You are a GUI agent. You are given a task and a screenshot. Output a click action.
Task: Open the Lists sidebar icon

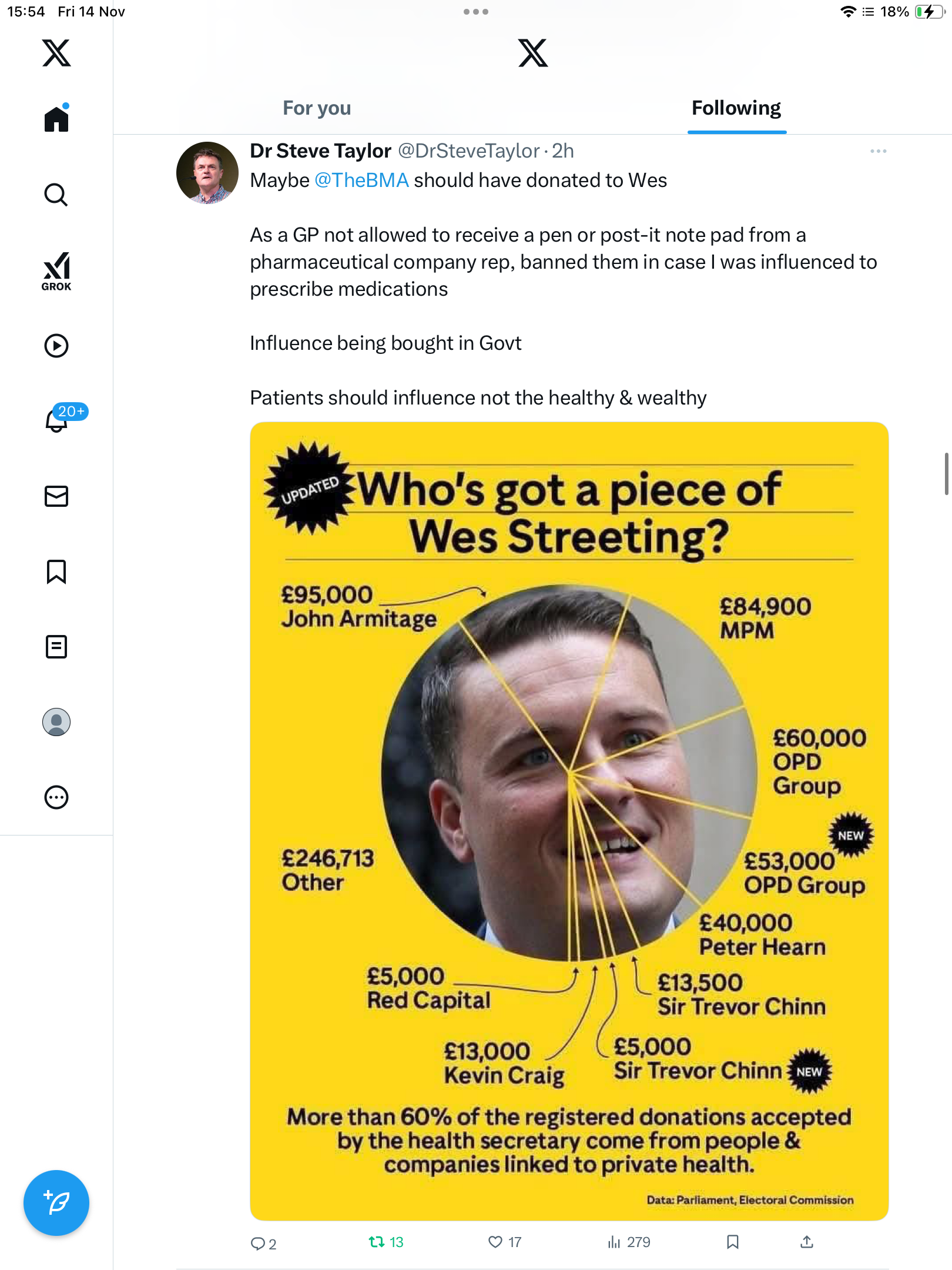tap(56, 647)
